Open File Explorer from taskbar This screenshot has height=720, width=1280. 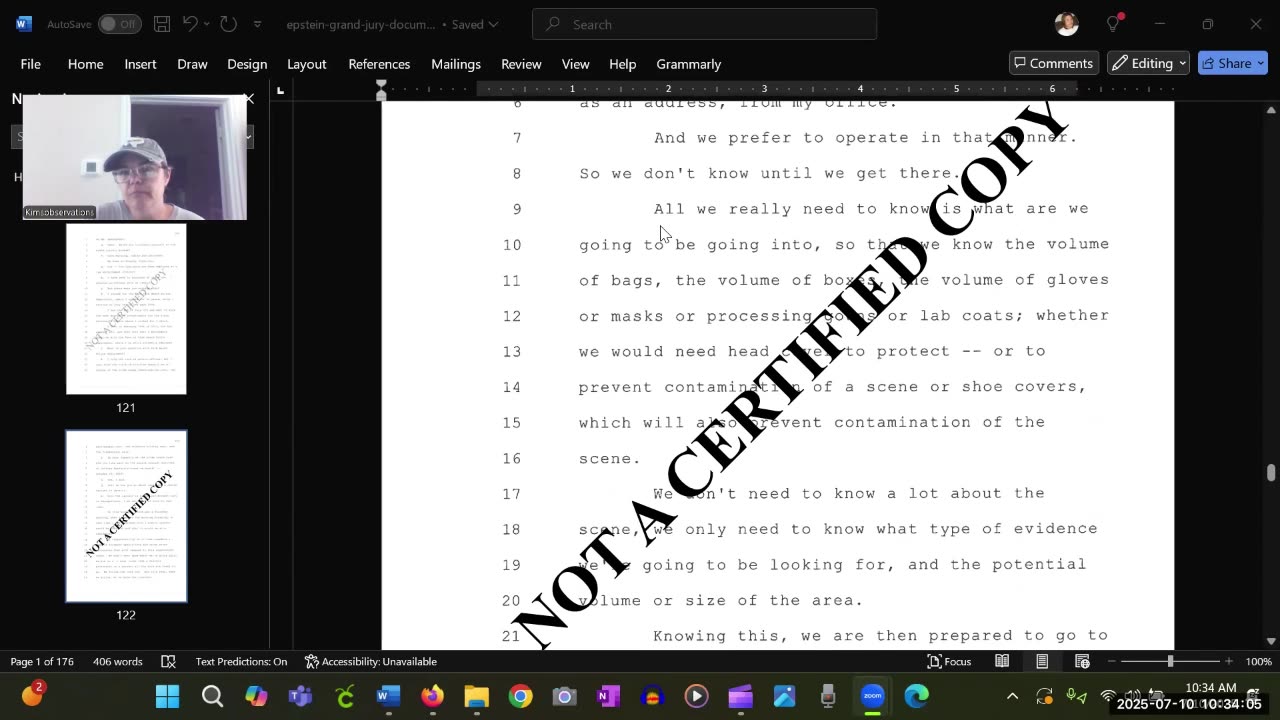(476, 696)
